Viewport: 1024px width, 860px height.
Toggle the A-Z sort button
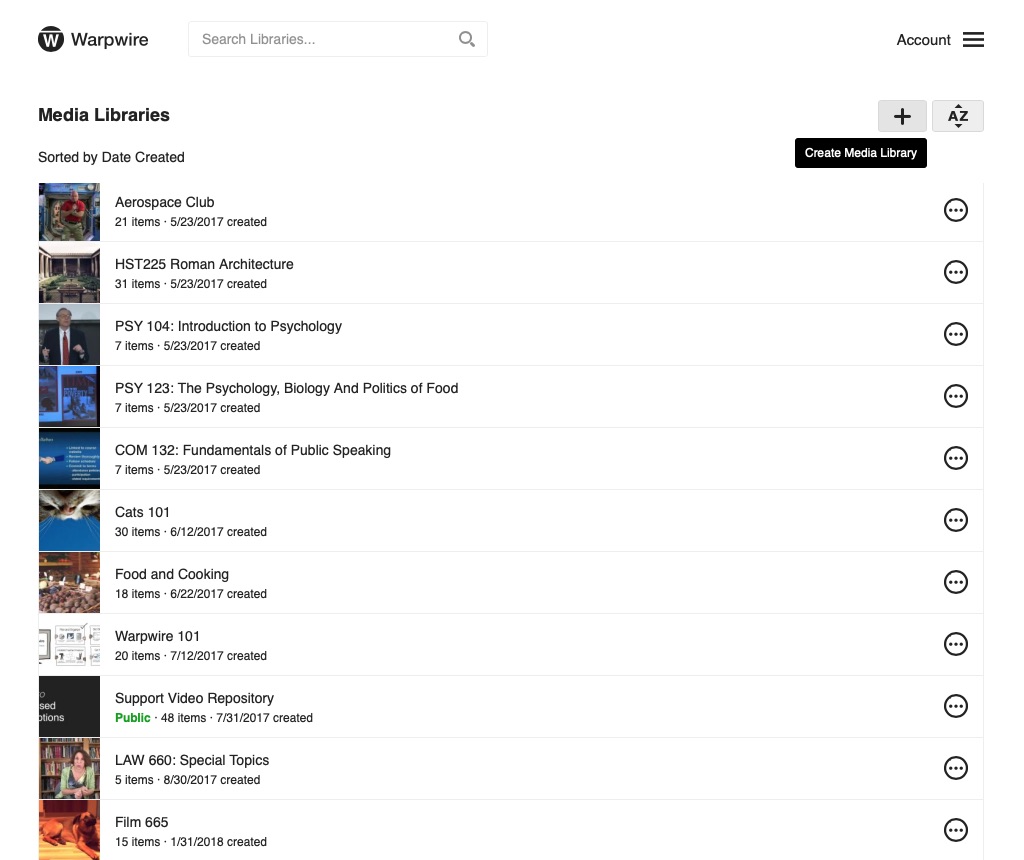pyautogui.click(x=957, y=116)
